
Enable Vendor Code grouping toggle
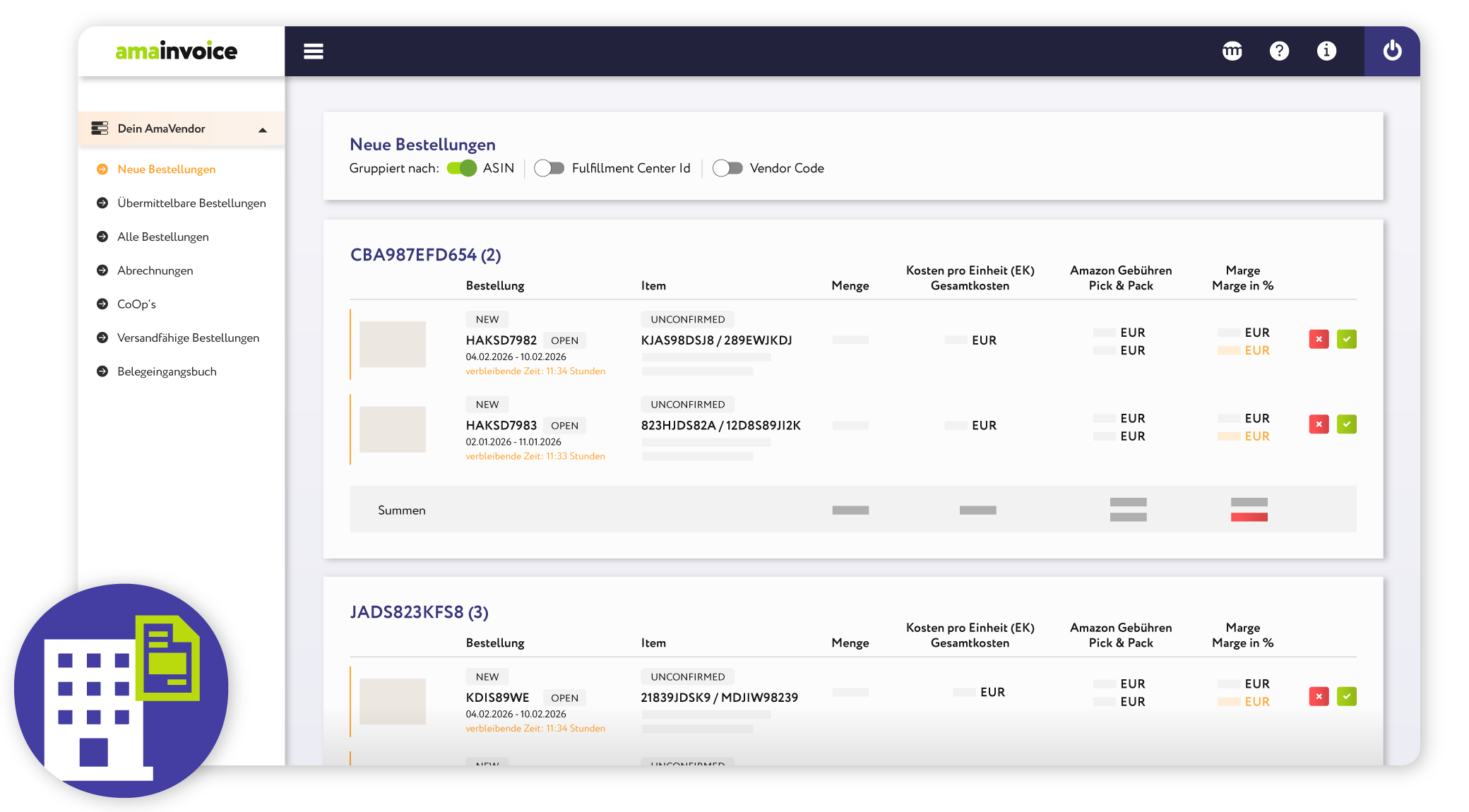(x=727, y=168)
